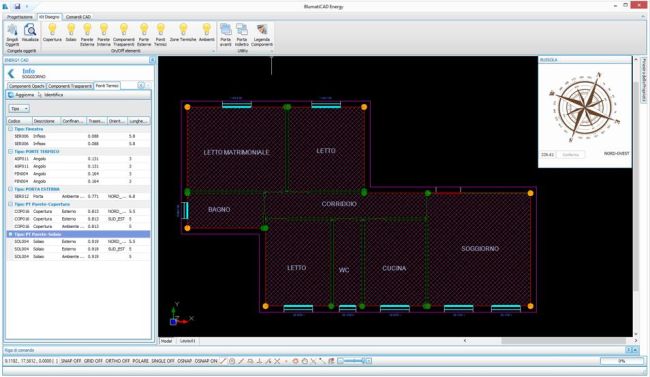Click the CUCINA room label
Image resolution: width=650 pixels, height=377 pixels.
394,268
